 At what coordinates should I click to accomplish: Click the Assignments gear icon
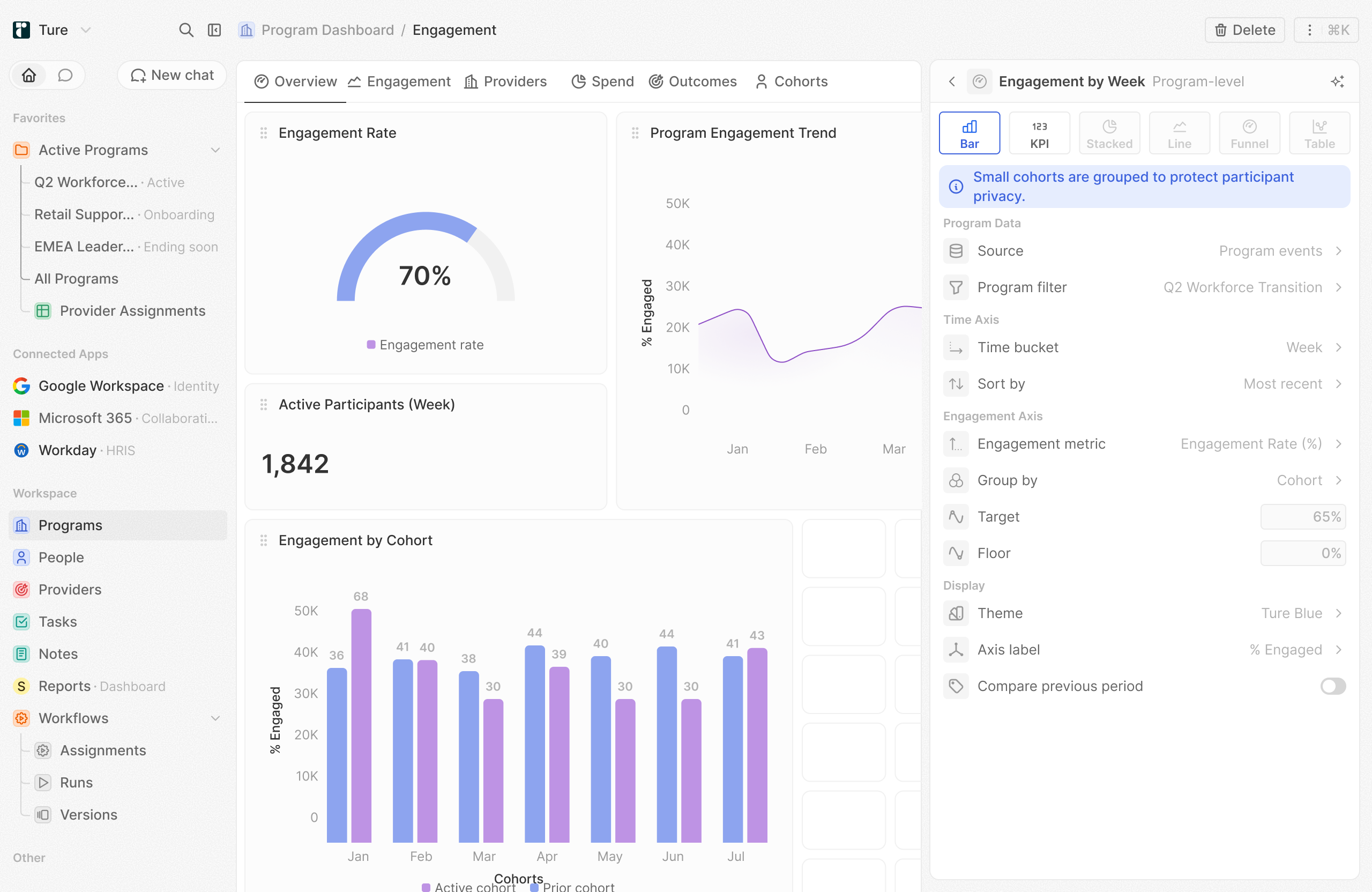point(43,750)
